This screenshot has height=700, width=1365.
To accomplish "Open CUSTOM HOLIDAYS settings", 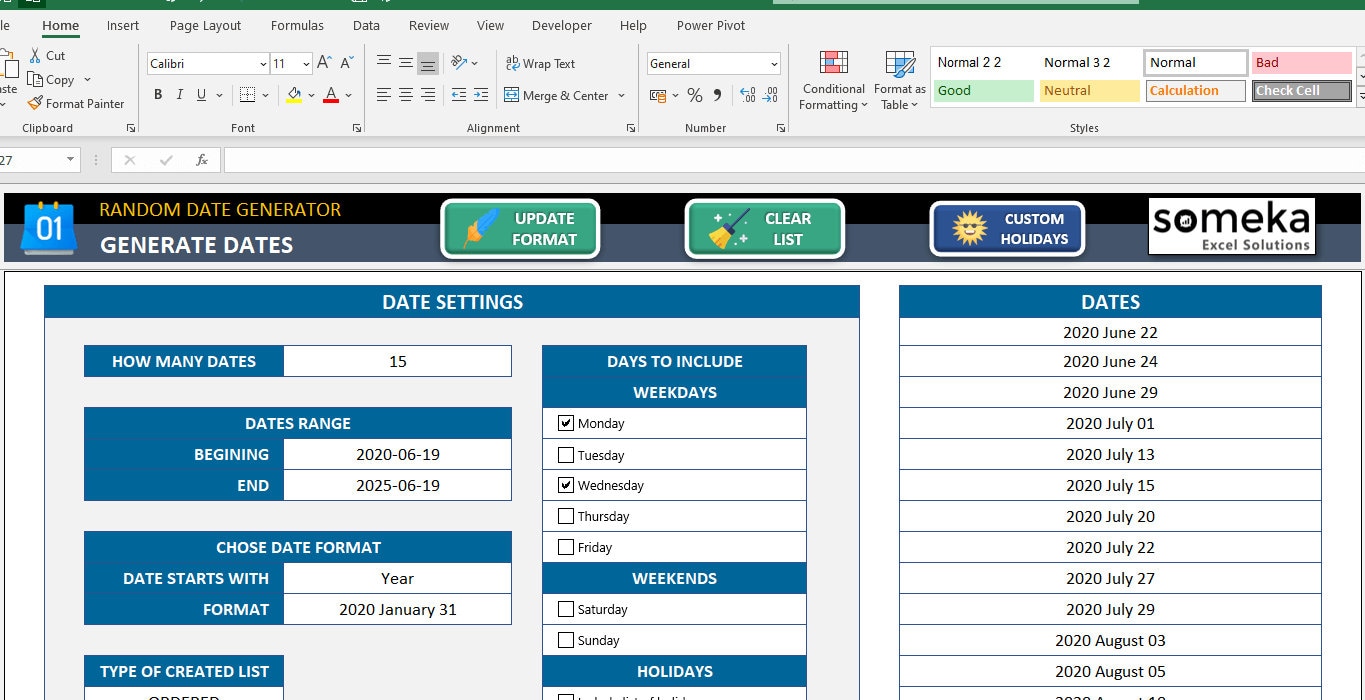I will point(1006,228).
